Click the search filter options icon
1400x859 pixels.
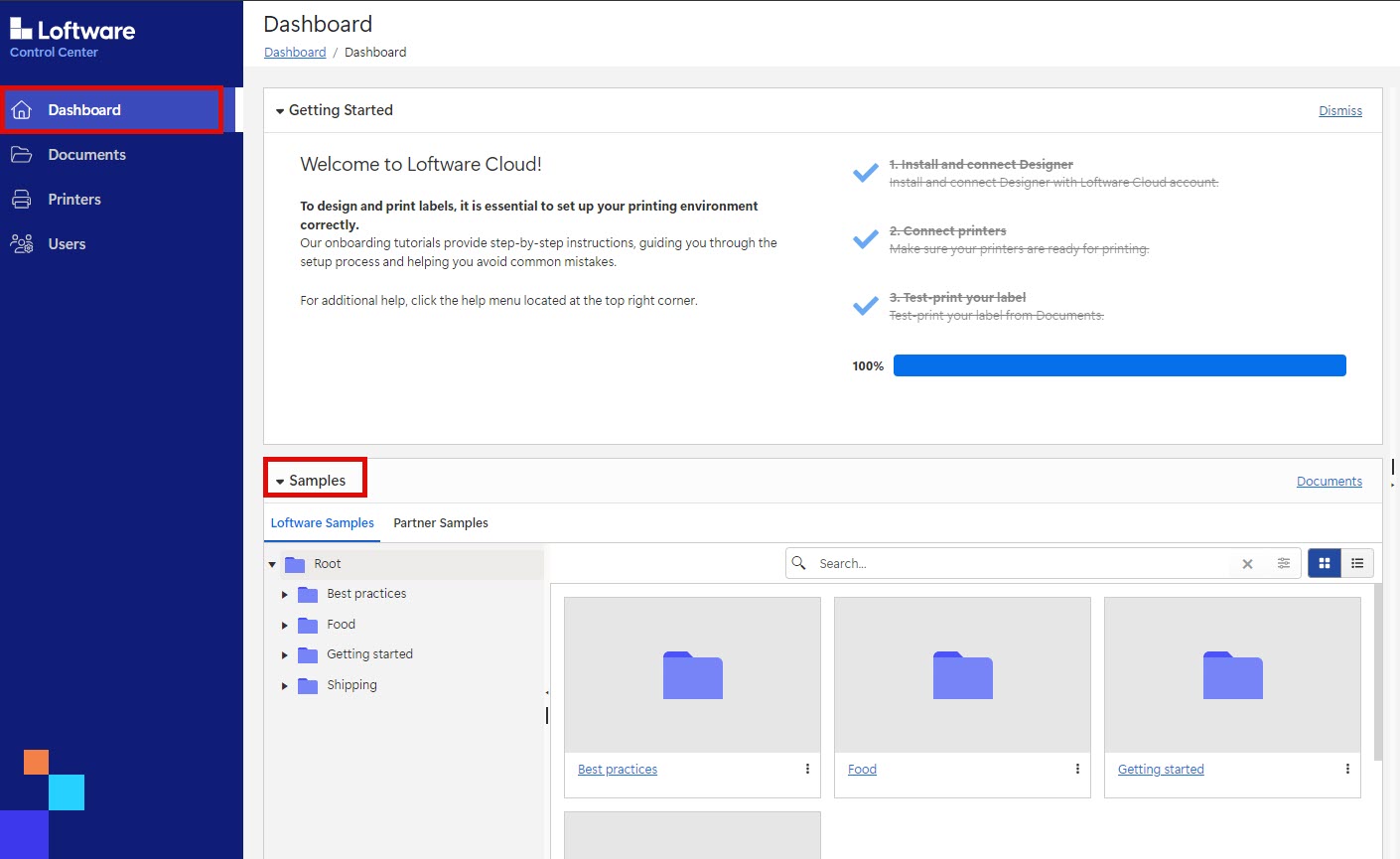click(x=1283, y=564)
